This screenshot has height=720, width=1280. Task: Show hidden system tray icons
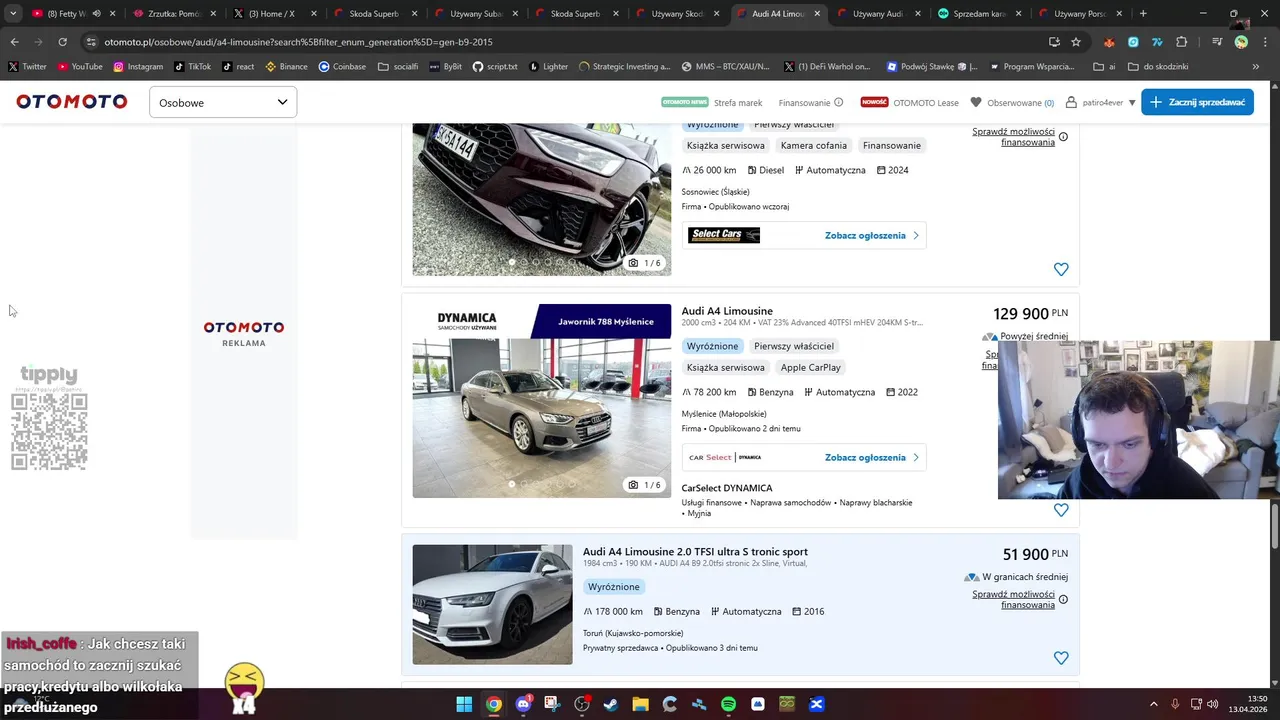[x=1154, y=704]
